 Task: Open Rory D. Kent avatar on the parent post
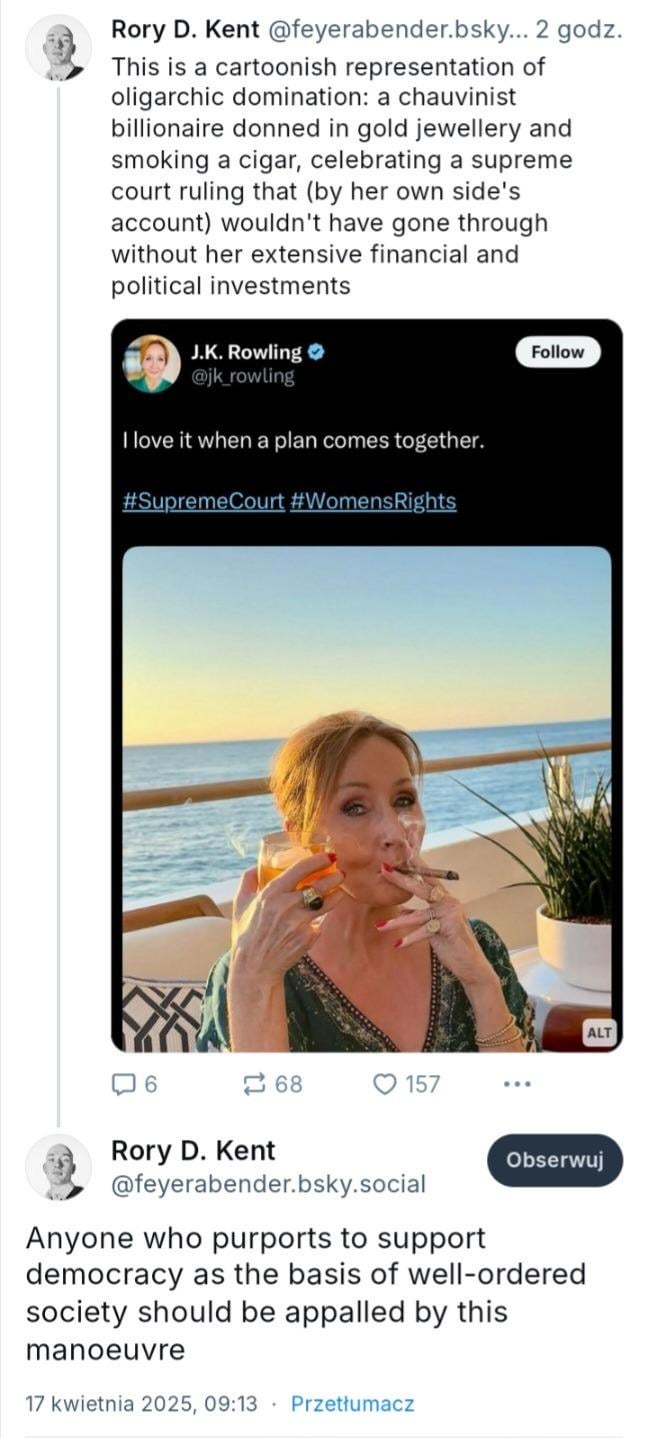58,47
